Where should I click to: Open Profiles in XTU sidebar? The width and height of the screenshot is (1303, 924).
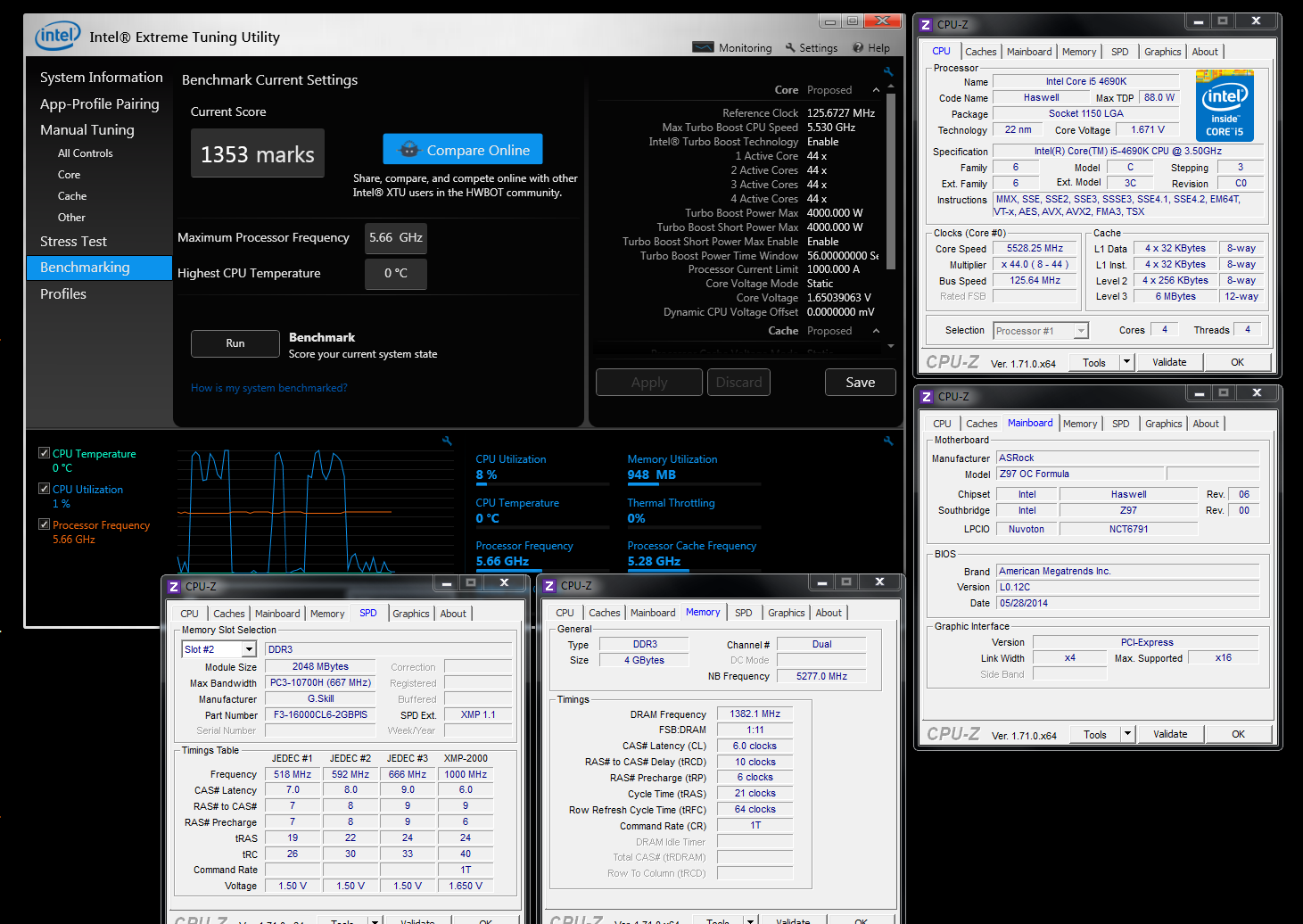pyautogui.click(x=62, y=293)
